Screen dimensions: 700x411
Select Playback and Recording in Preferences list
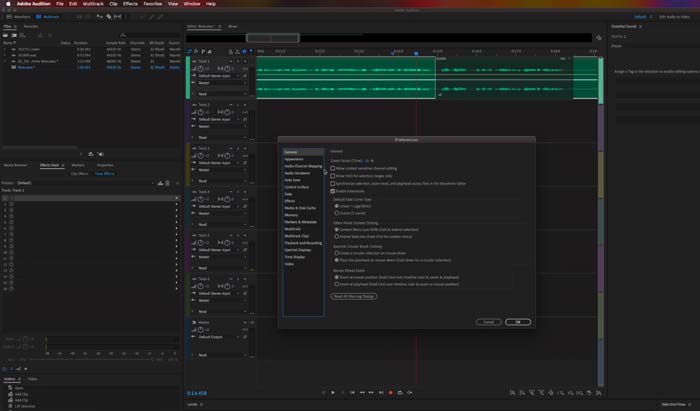pos(303,243)
